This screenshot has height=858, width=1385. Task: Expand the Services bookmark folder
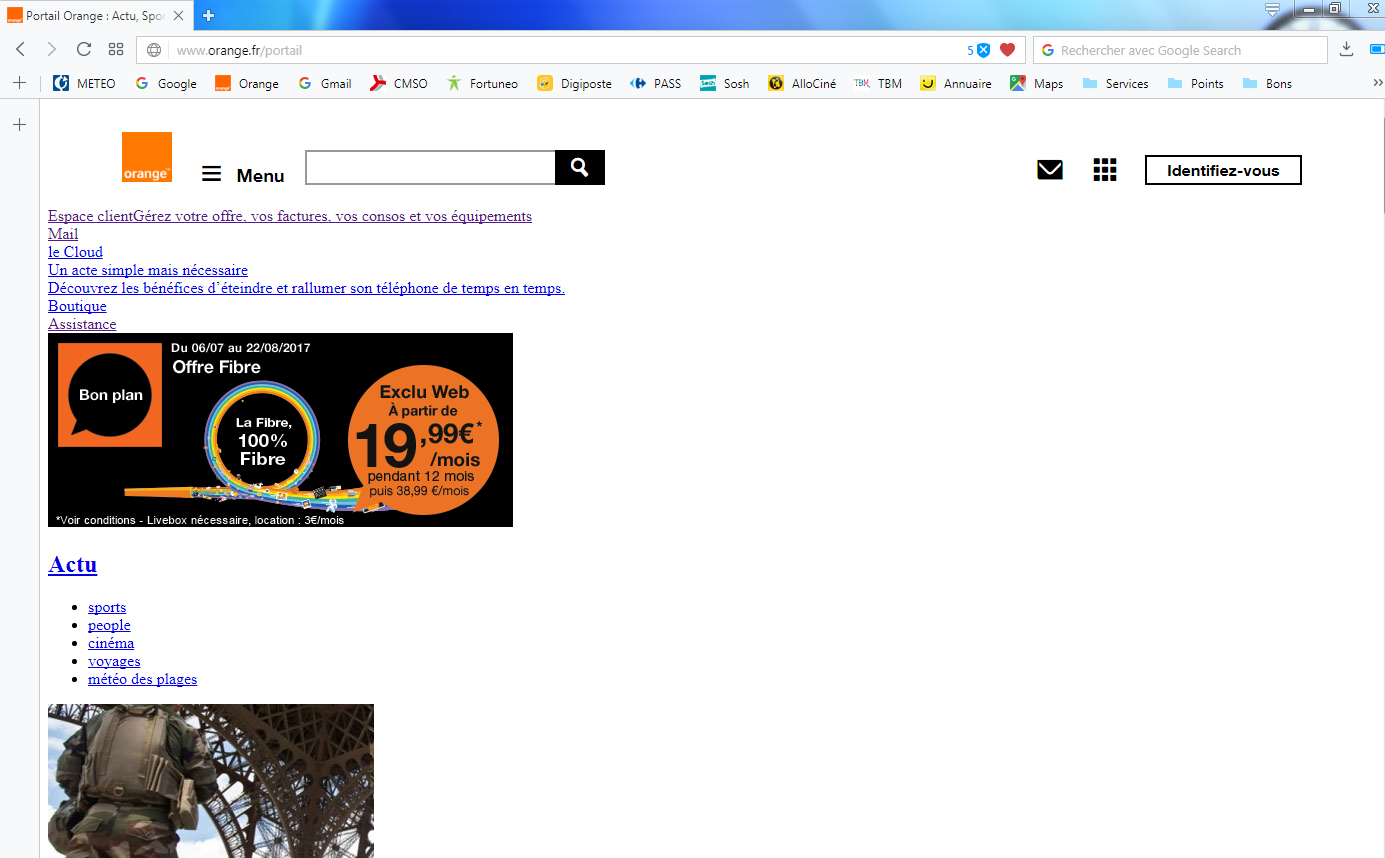(x=1115, y=84)
